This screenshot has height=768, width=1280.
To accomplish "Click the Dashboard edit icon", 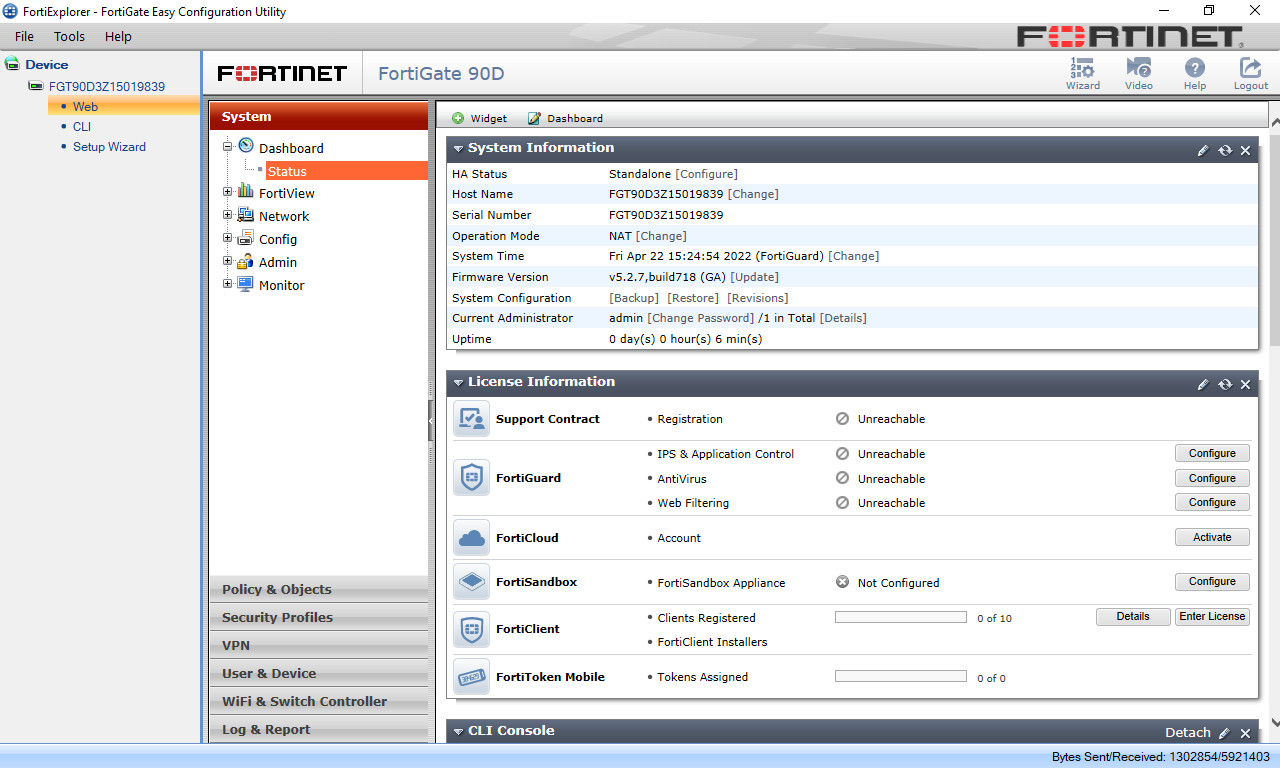I will [534, 118].
